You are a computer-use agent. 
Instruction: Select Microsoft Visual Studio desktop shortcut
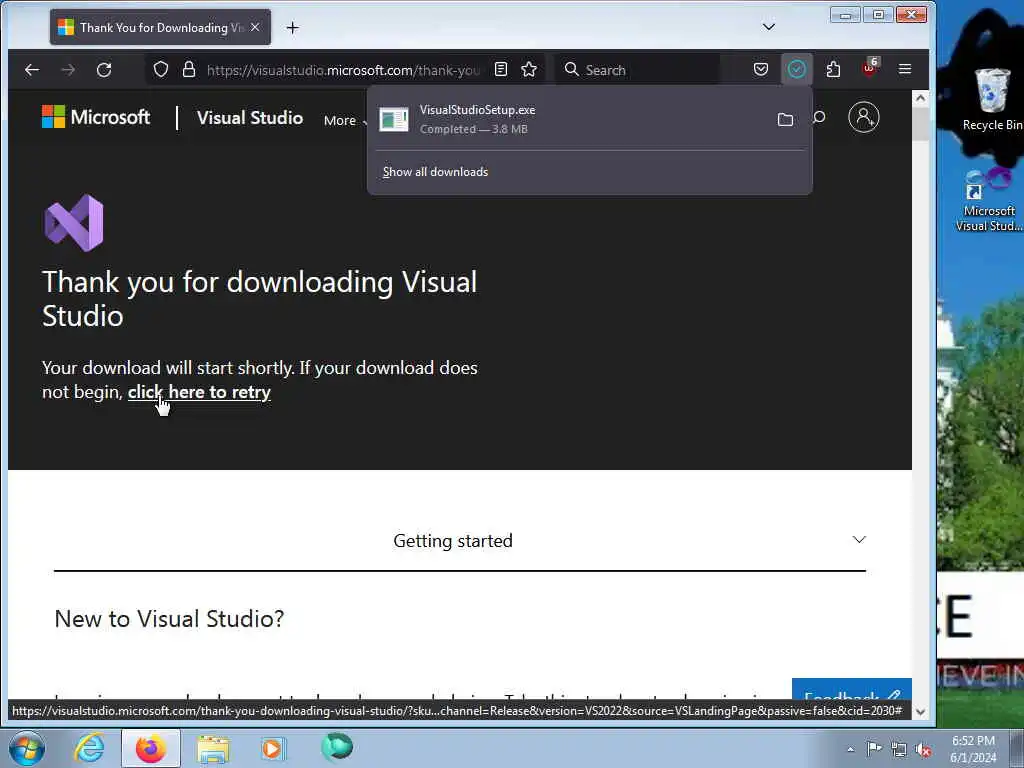point(989,199)
